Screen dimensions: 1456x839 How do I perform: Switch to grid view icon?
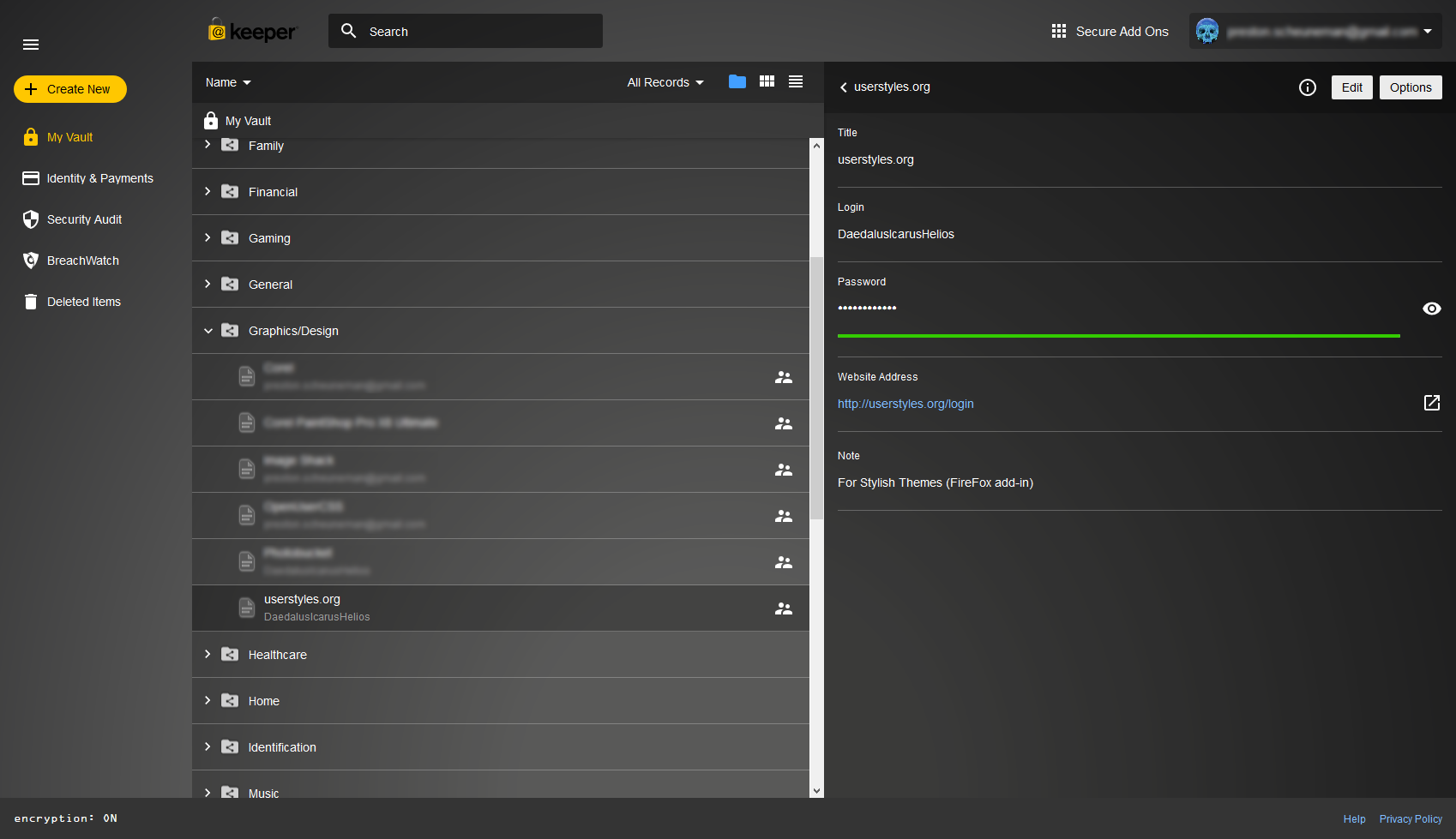click(767, 81)
